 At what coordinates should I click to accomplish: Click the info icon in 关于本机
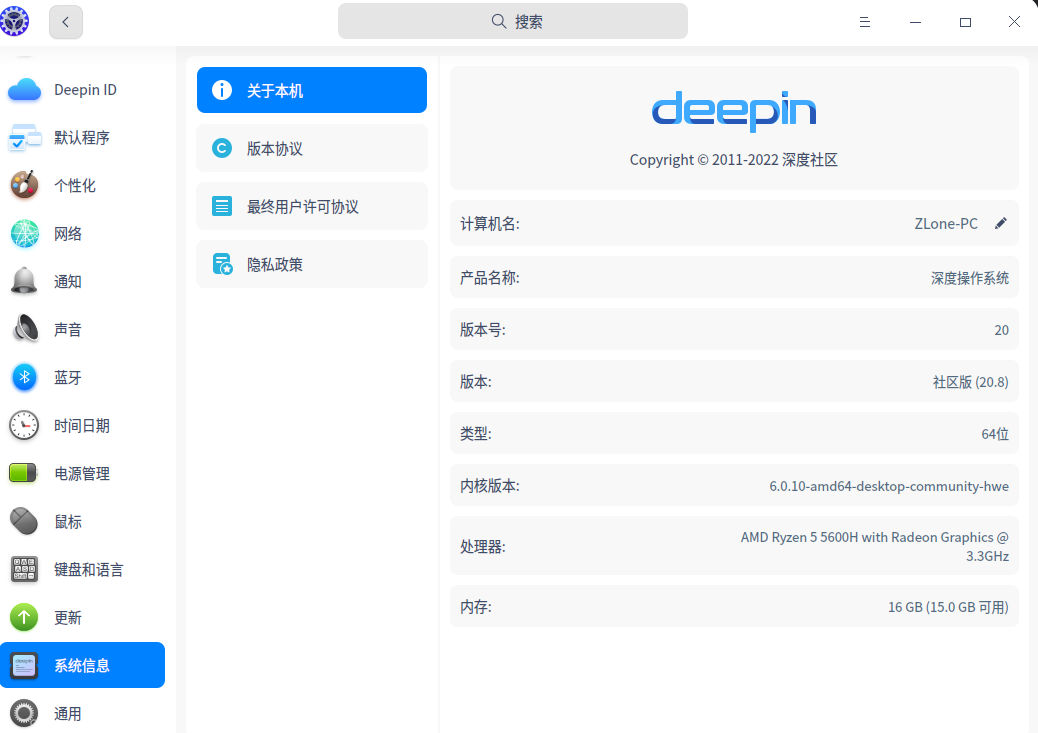pos(222,90)
